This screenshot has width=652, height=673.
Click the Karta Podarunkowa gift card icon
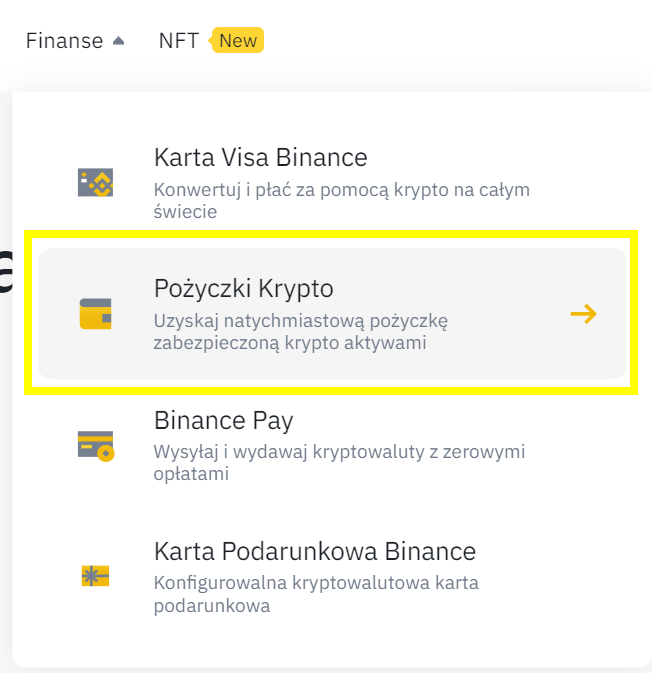tap(96, 576)
